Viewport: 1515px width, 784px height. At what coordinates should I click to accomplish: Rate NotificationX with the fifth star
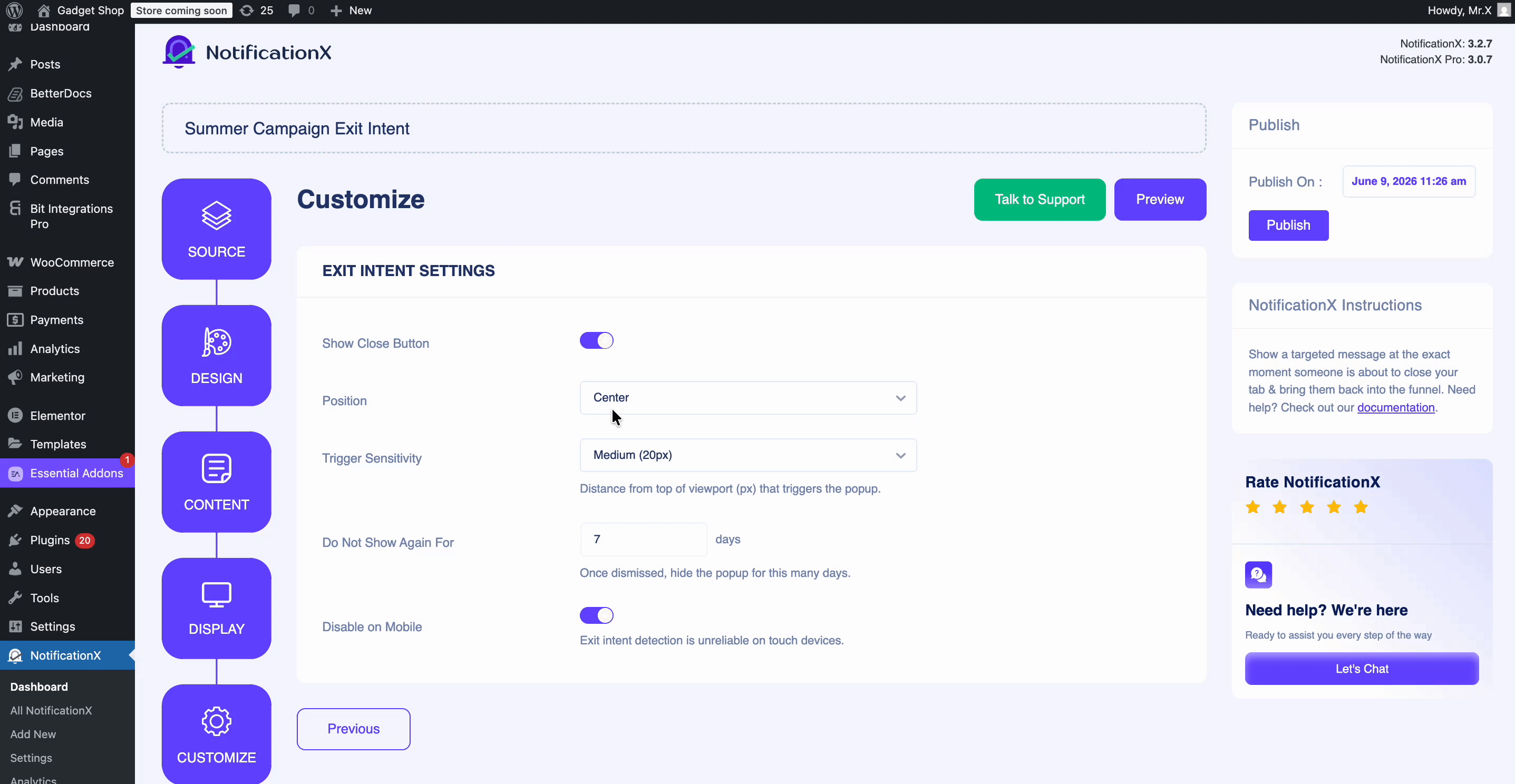click(x=1361, y=507)
